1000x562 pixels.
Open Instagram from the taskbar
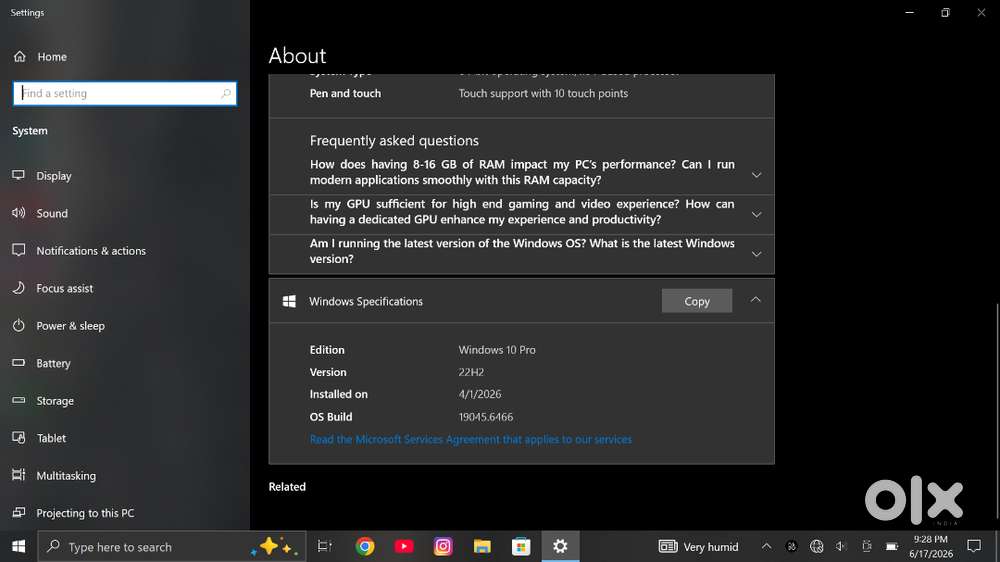[x=443, y=547]
